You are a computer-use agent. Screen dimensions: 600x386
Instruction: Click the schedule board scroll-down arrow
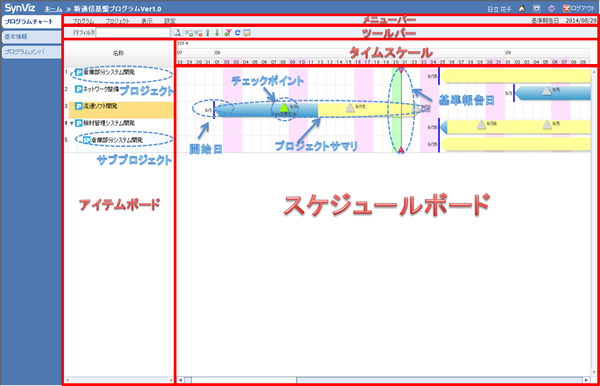593,372
